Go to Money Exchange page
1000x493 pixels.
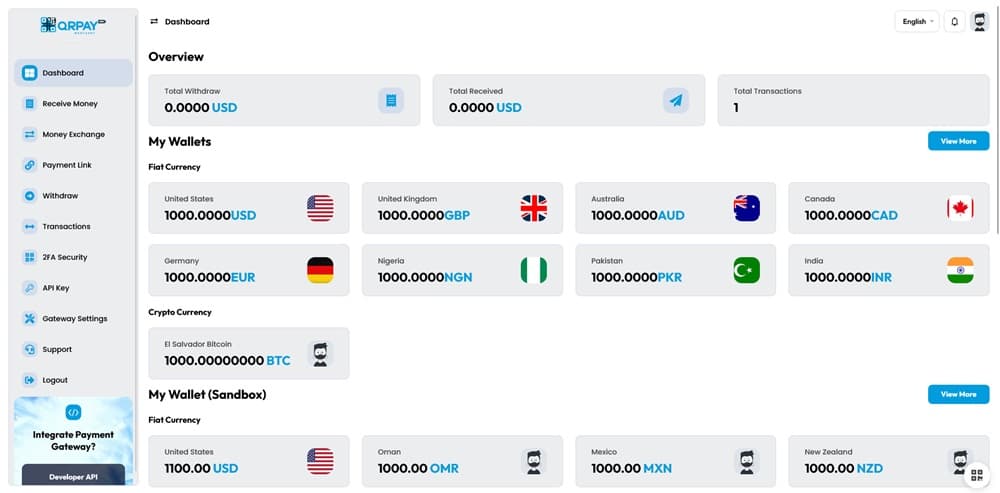click(x=73, y=134)
